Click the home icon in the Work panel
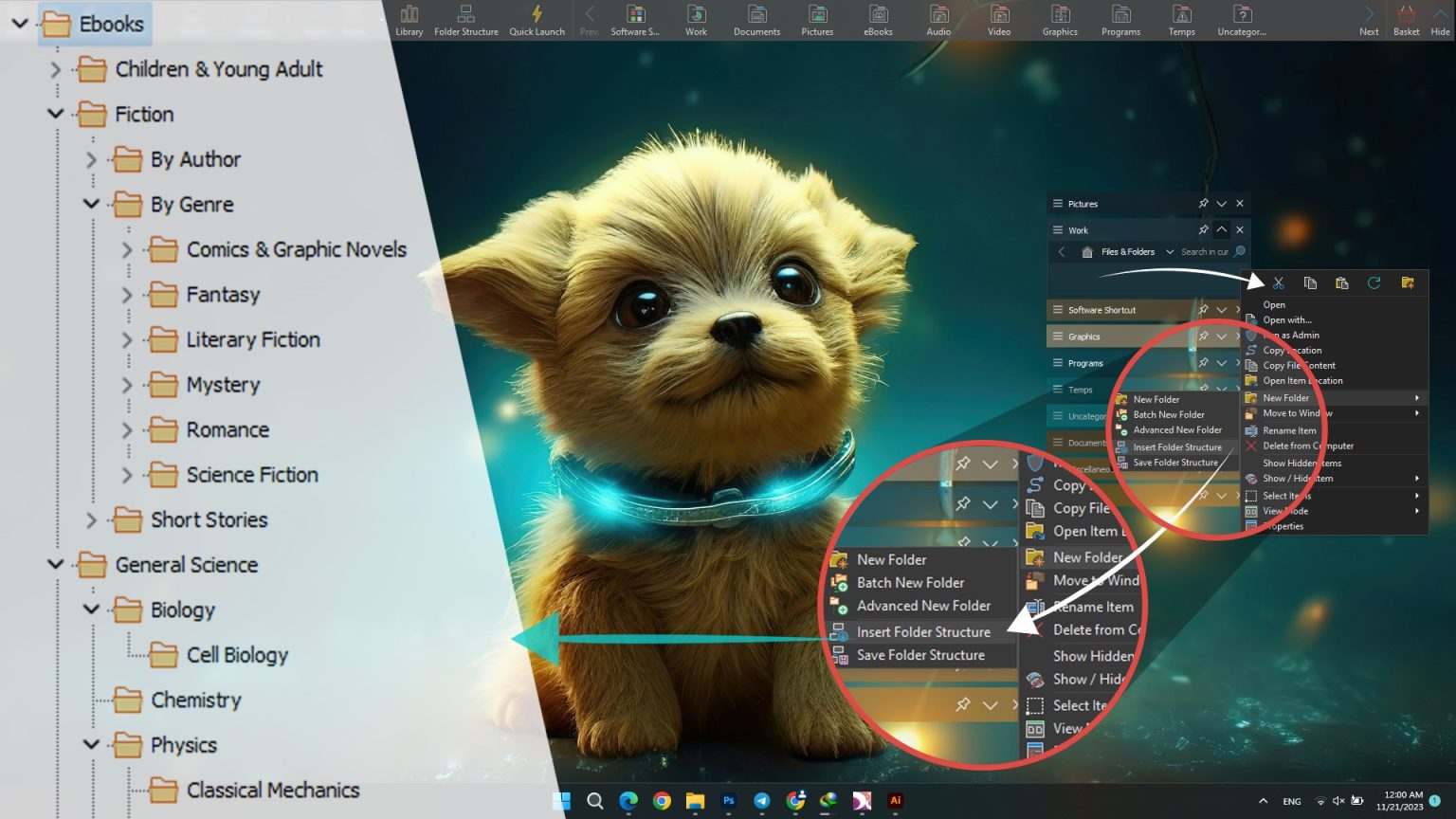Viewport: 1456px width, 819px height. pyautogui.click(x=1087, y=252)
